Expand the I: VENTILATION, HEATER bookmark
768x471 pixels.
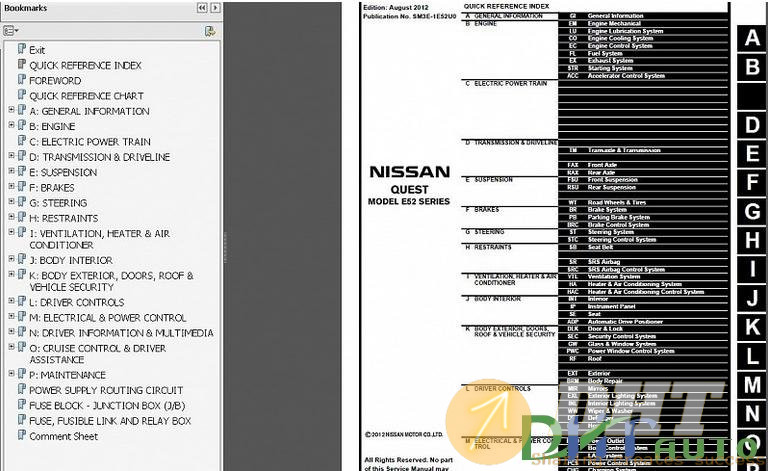pos(11,232)
